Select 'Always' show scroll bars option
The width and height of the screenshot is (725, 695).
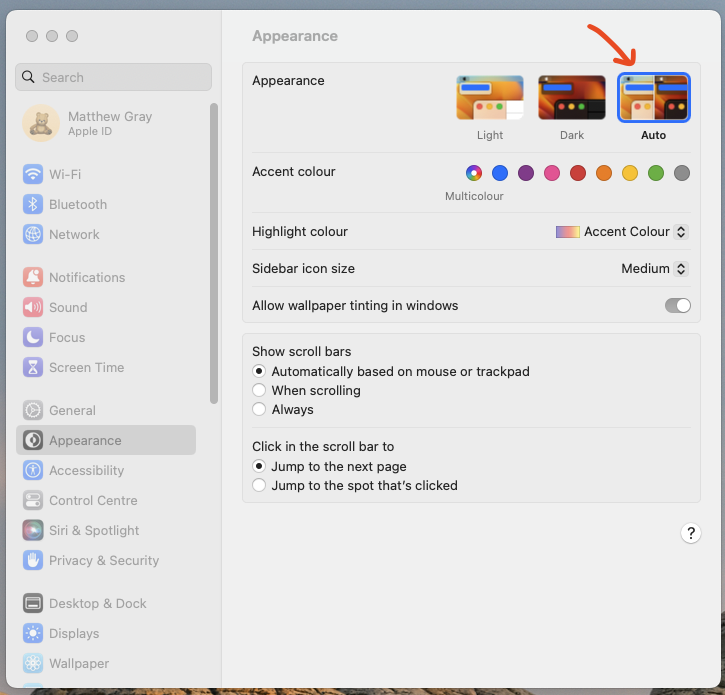tap(259, 409)
